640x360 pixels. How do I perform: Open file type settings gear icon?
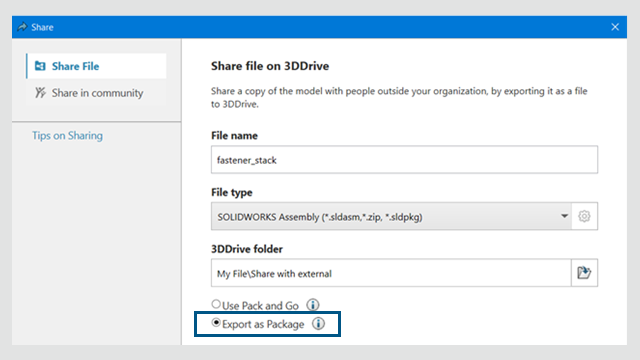pyautogui.click(x=584, y=216)
